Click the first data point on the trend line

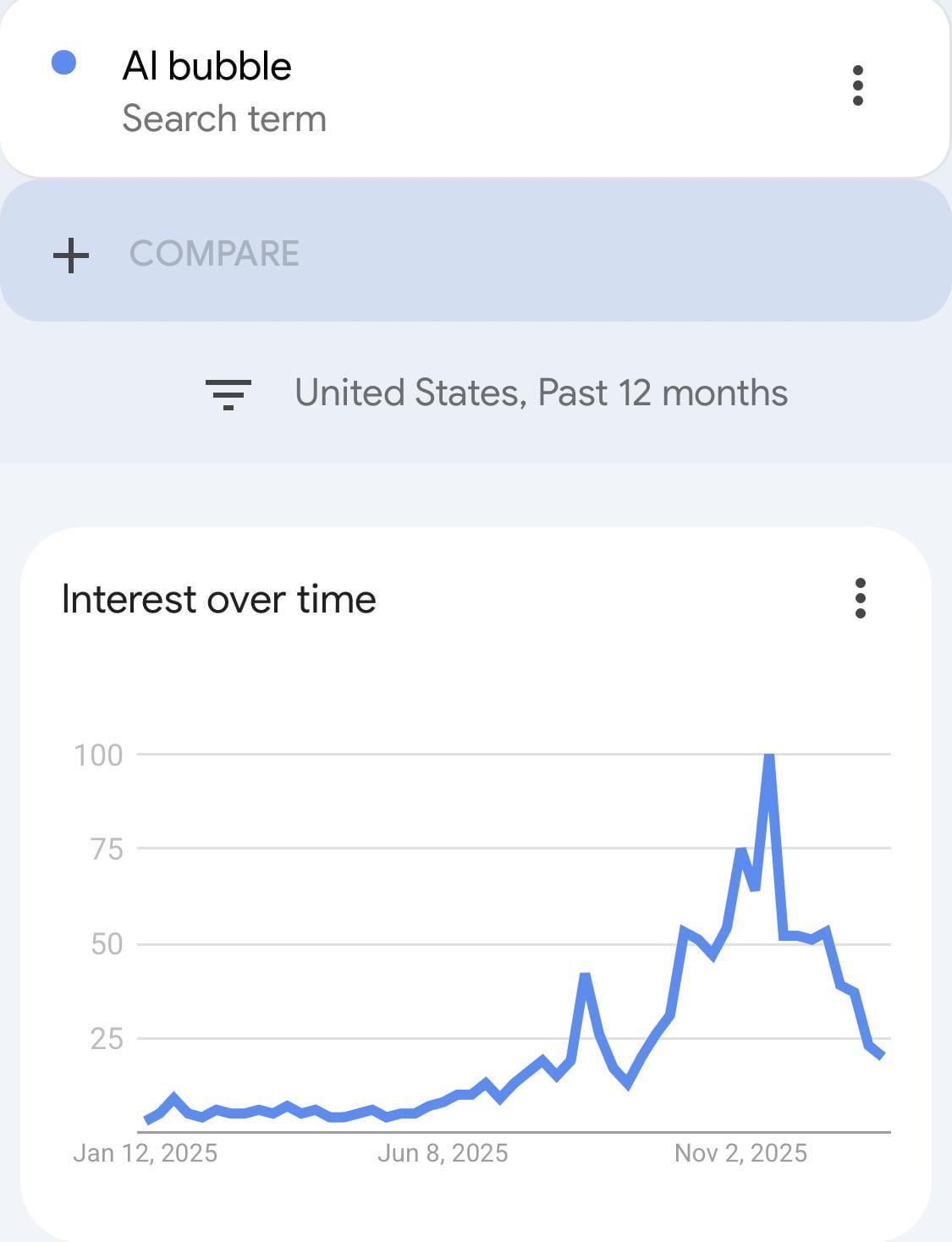click(147, 1120)
